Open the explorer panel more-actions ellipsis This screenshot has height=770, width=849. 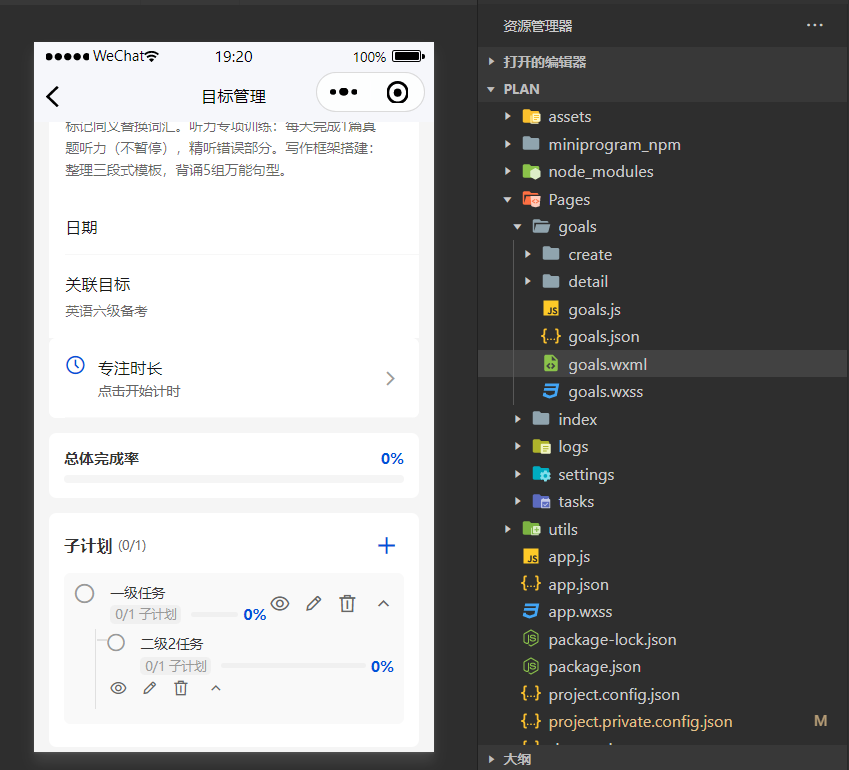(x=814, y=25)
